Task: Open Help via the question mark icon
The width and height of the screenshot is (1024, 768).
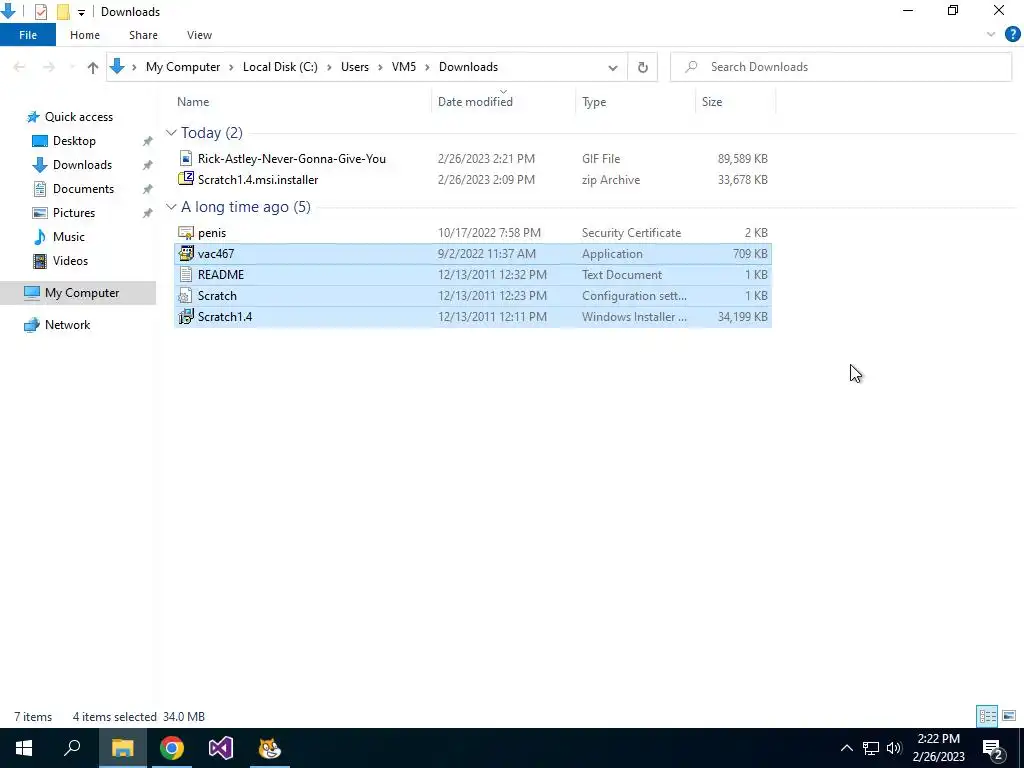Action: point(1012,35)
